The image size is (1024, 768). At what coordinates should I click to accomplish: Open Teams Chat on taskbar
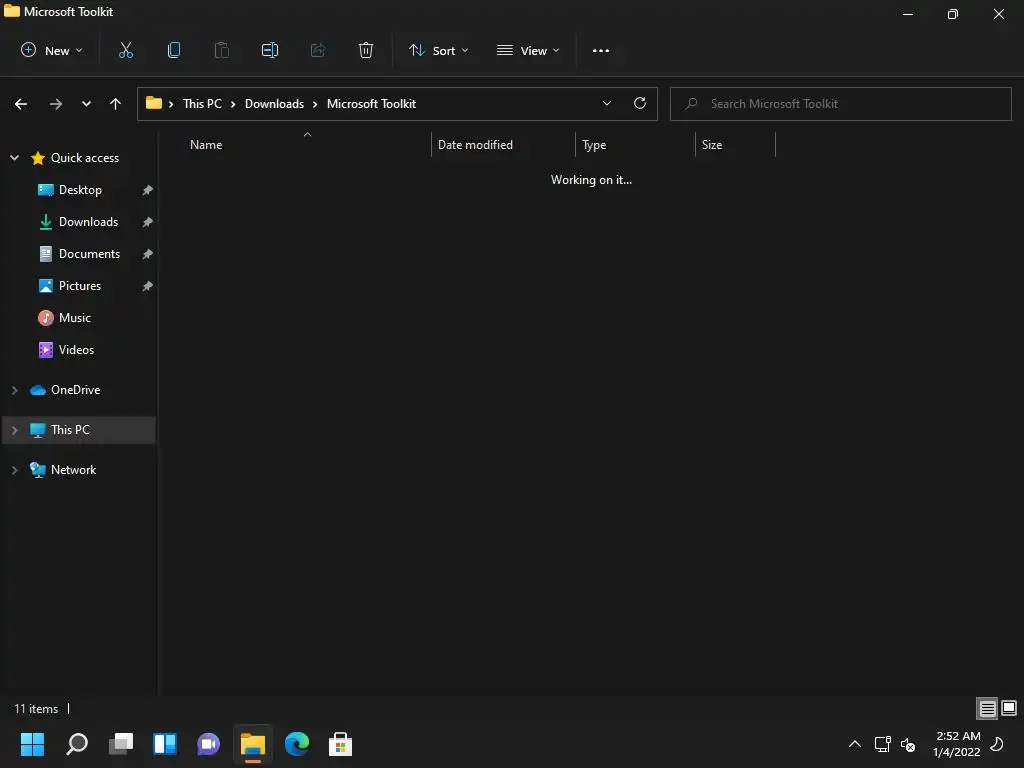pyautogui.click(x=208, y=744)
